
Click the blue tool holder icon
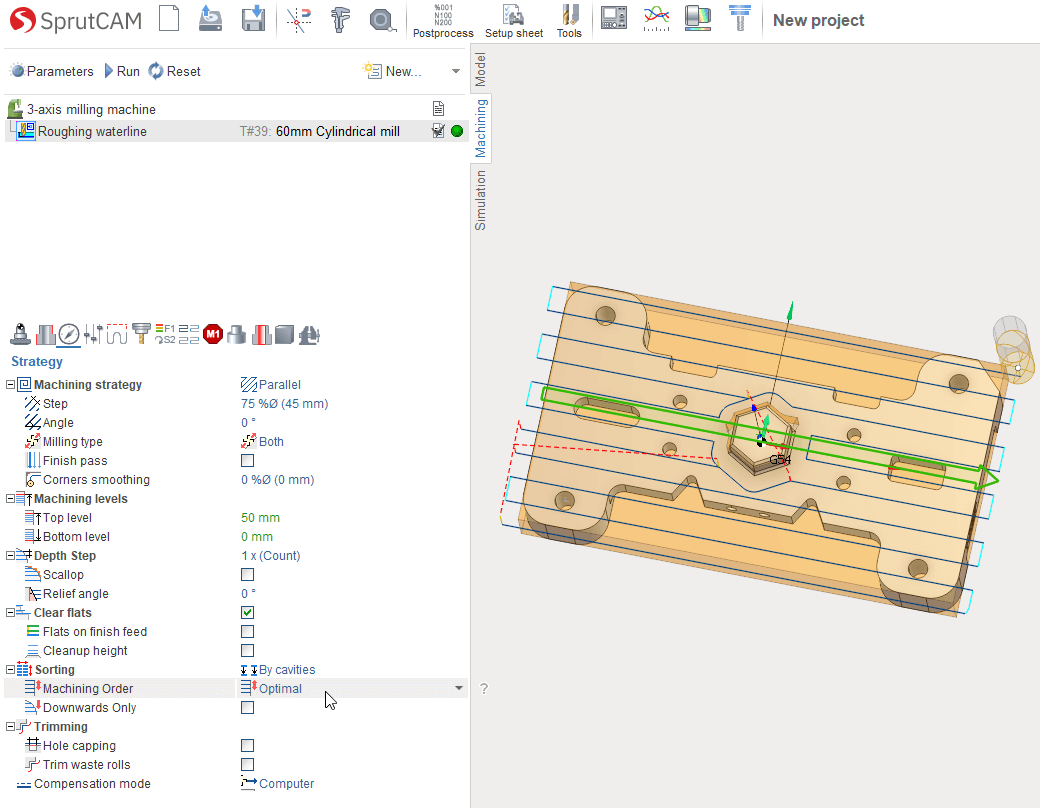click(740, 18)
